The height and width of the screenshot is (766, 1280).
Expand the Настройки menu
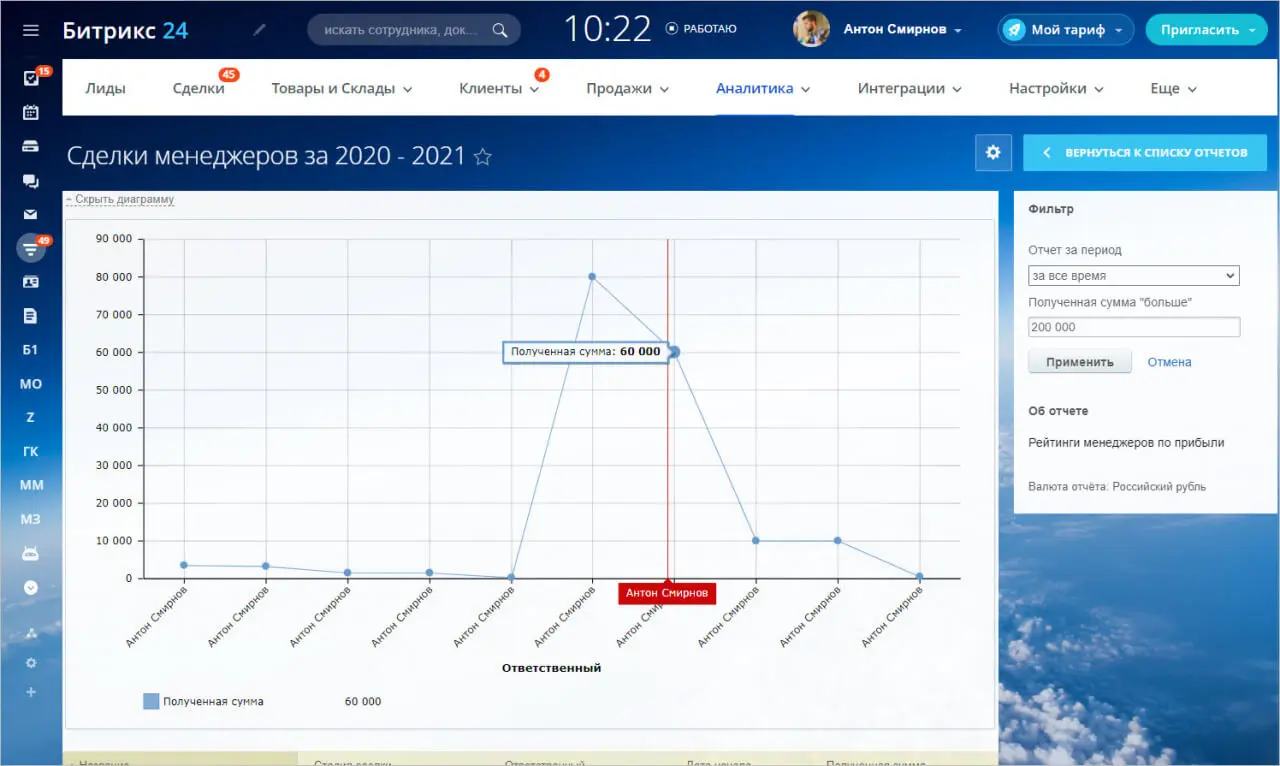pyautogui.click(x=1057, y=88)
